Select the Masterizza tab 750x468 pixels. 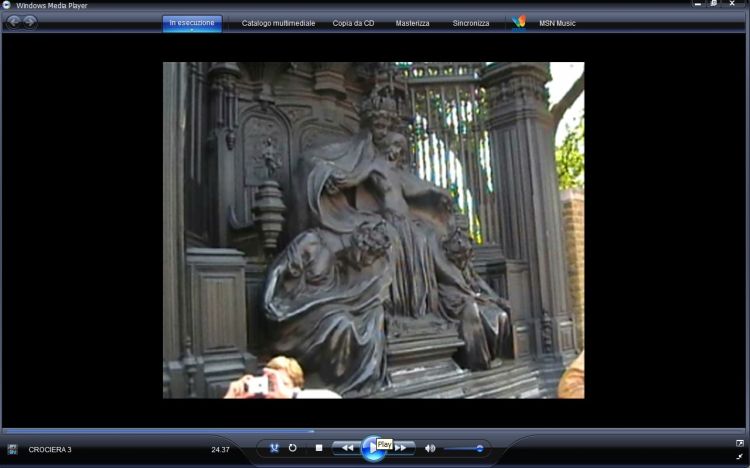(413, 23)
